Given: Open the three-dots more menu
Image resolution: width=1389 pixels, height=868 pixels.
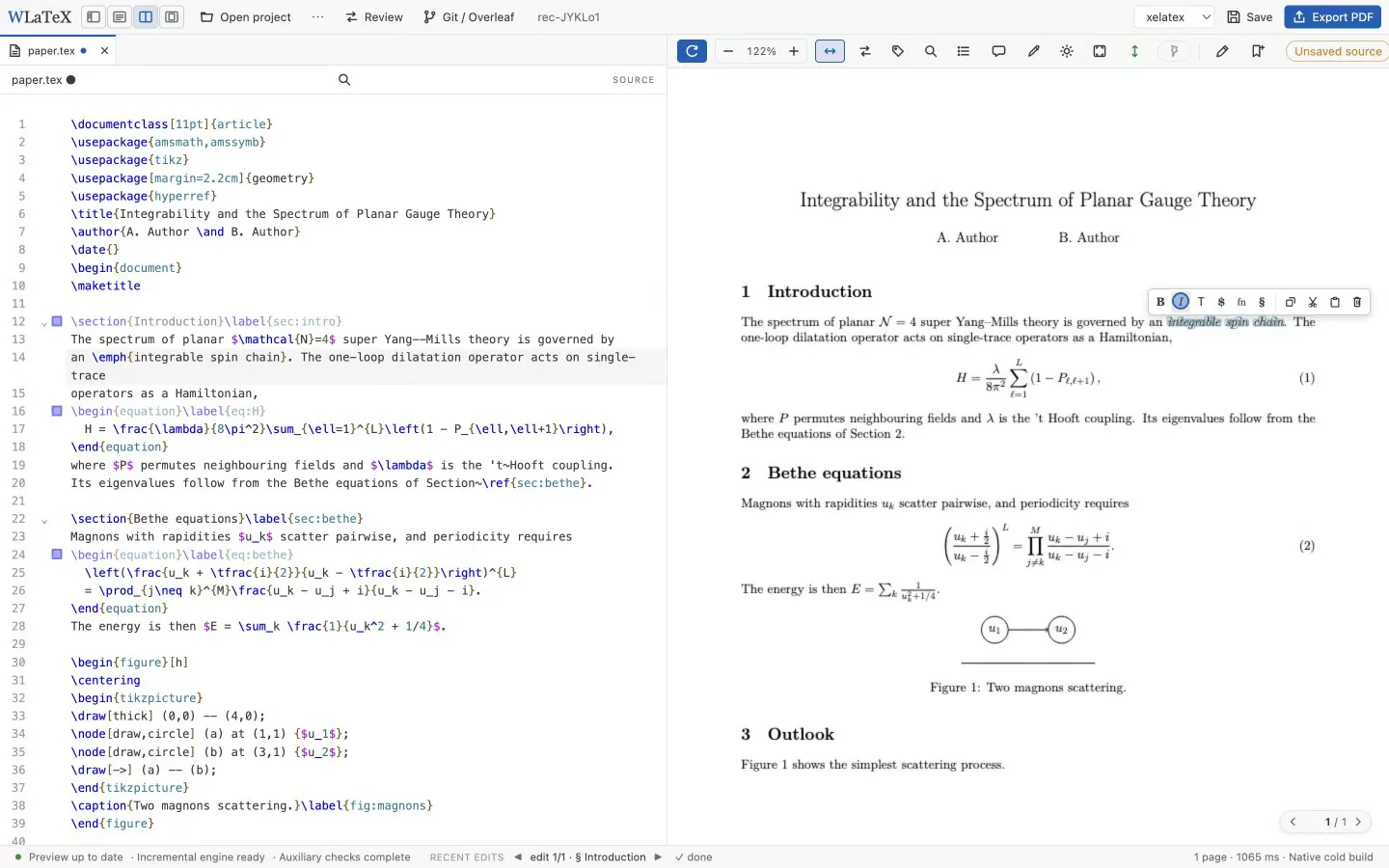Looking at the screenshot, I should tap(318, 16).
